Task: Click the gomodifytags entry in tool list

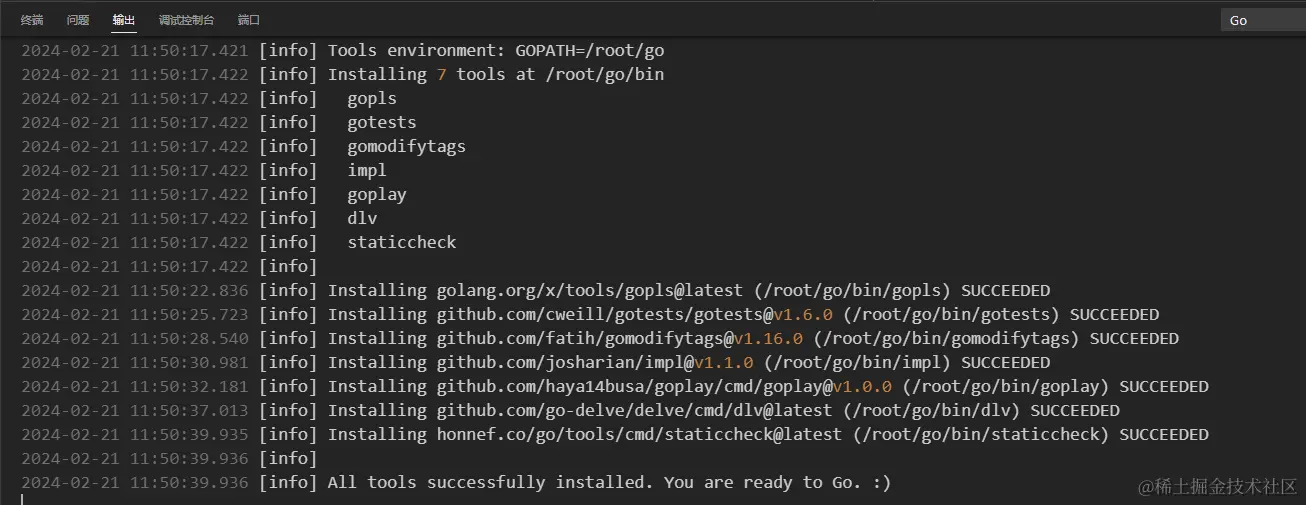Action: [x=407, y=146]
